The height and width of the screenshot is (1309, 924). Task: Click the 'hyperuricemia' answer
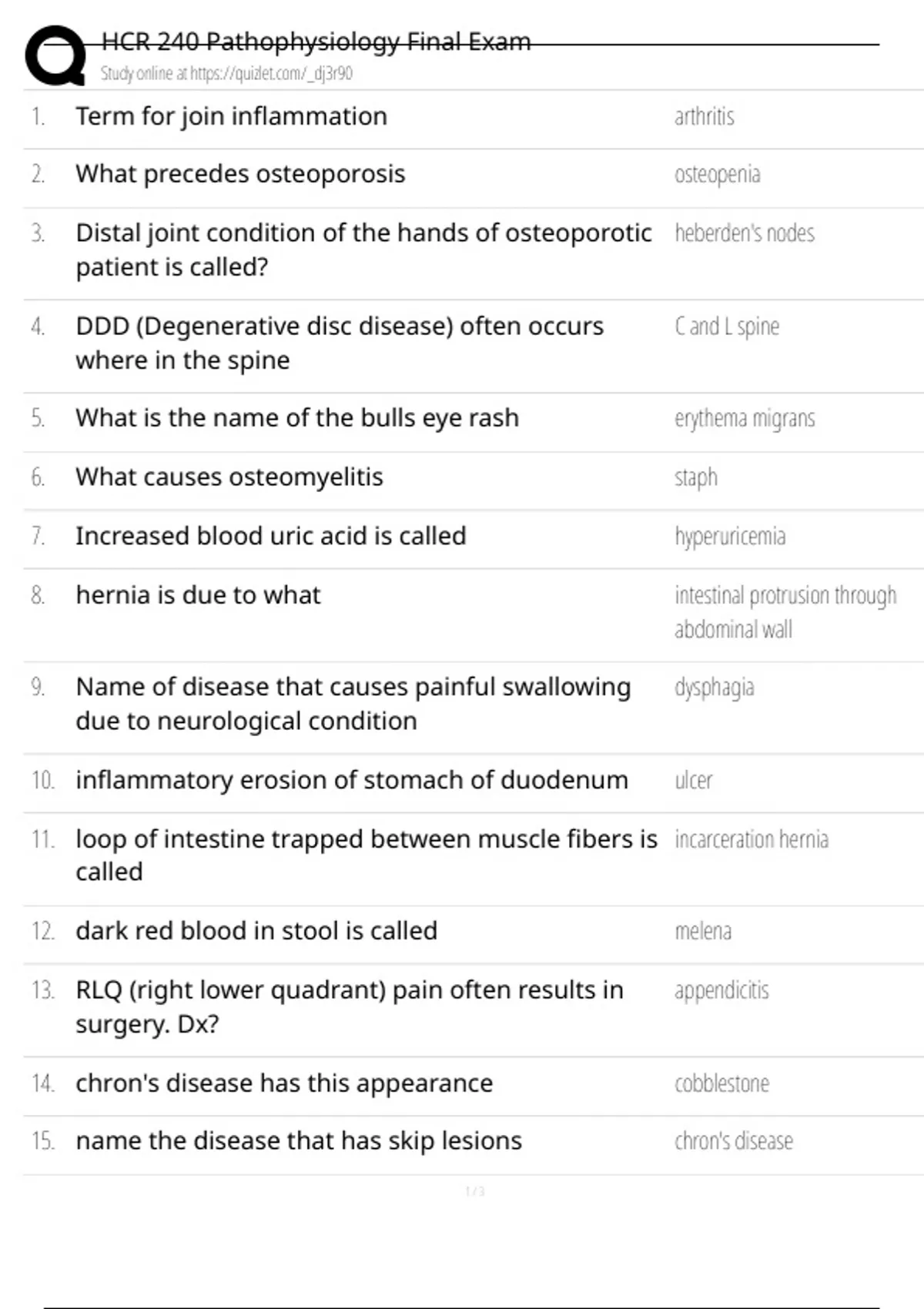[730, 536]
